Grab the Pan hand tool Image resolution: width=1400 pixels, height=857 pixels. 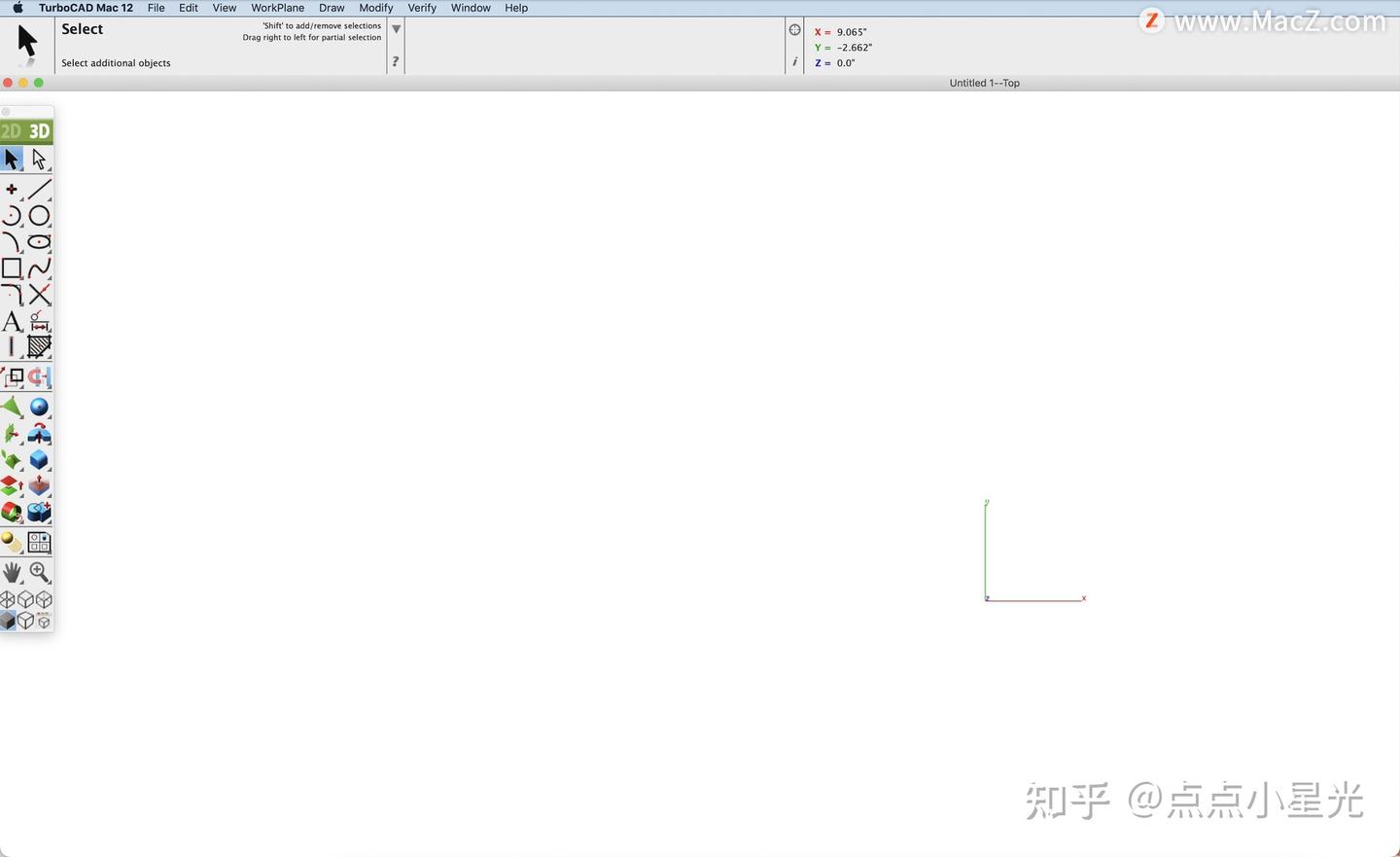pyautogui.click(x=13, y=571)
